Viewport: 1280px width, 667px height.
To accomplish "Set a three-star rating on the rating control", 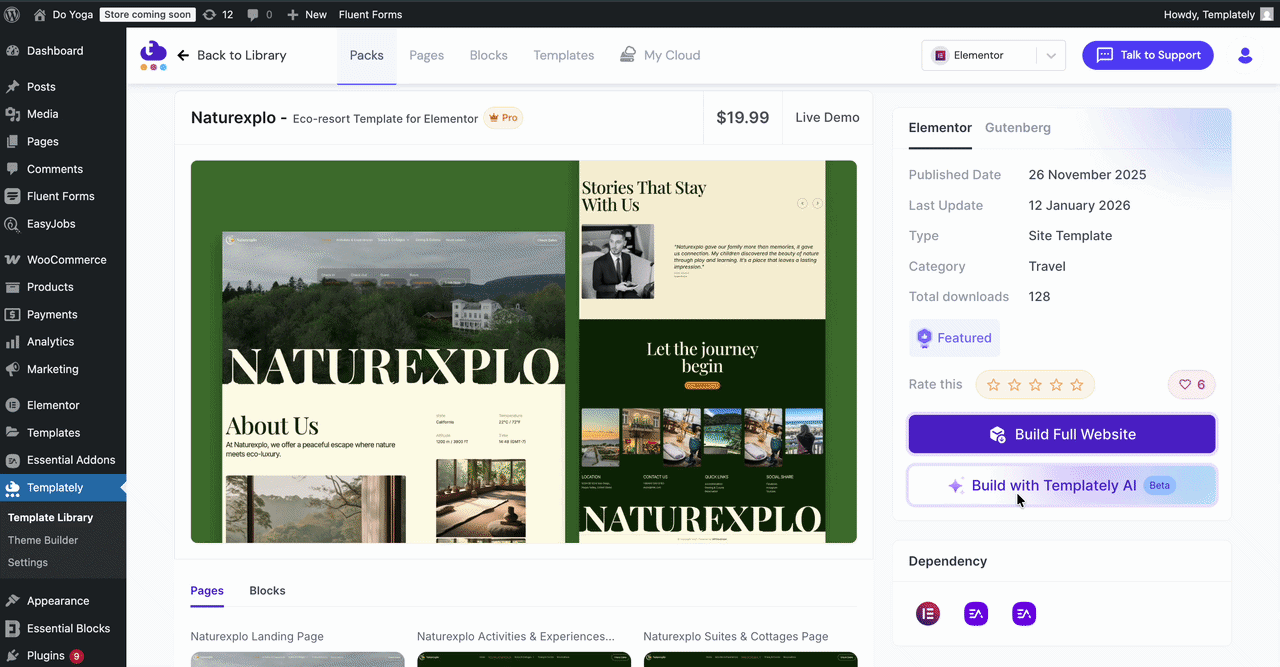I will pos(1035,384).
